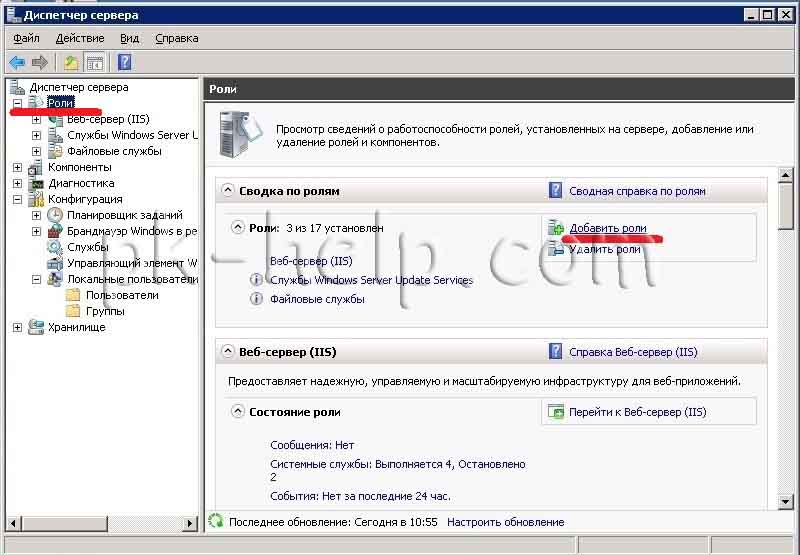Select the Диспетчер сервера root icon
The image size is (800, 555).
pyautogui.click(x=17, y=87)
